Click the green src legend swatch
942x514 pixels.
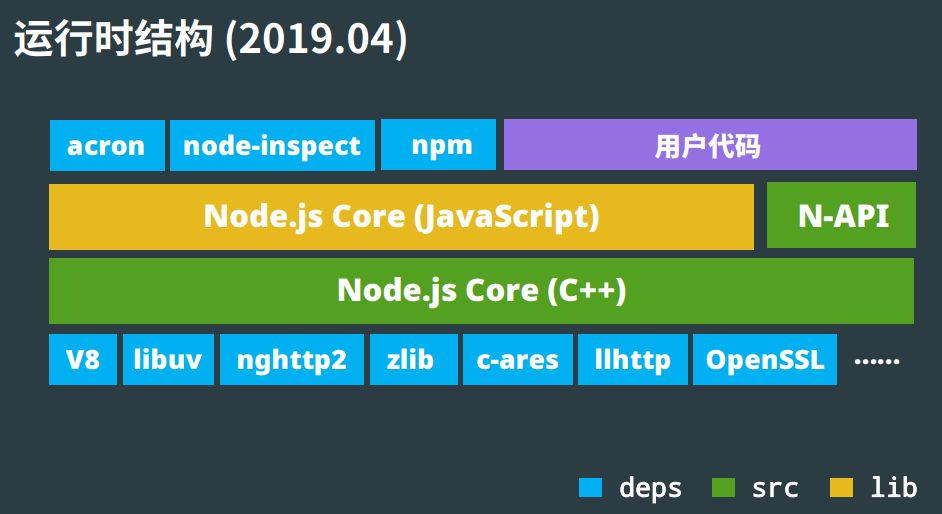(x=723, y=488)
